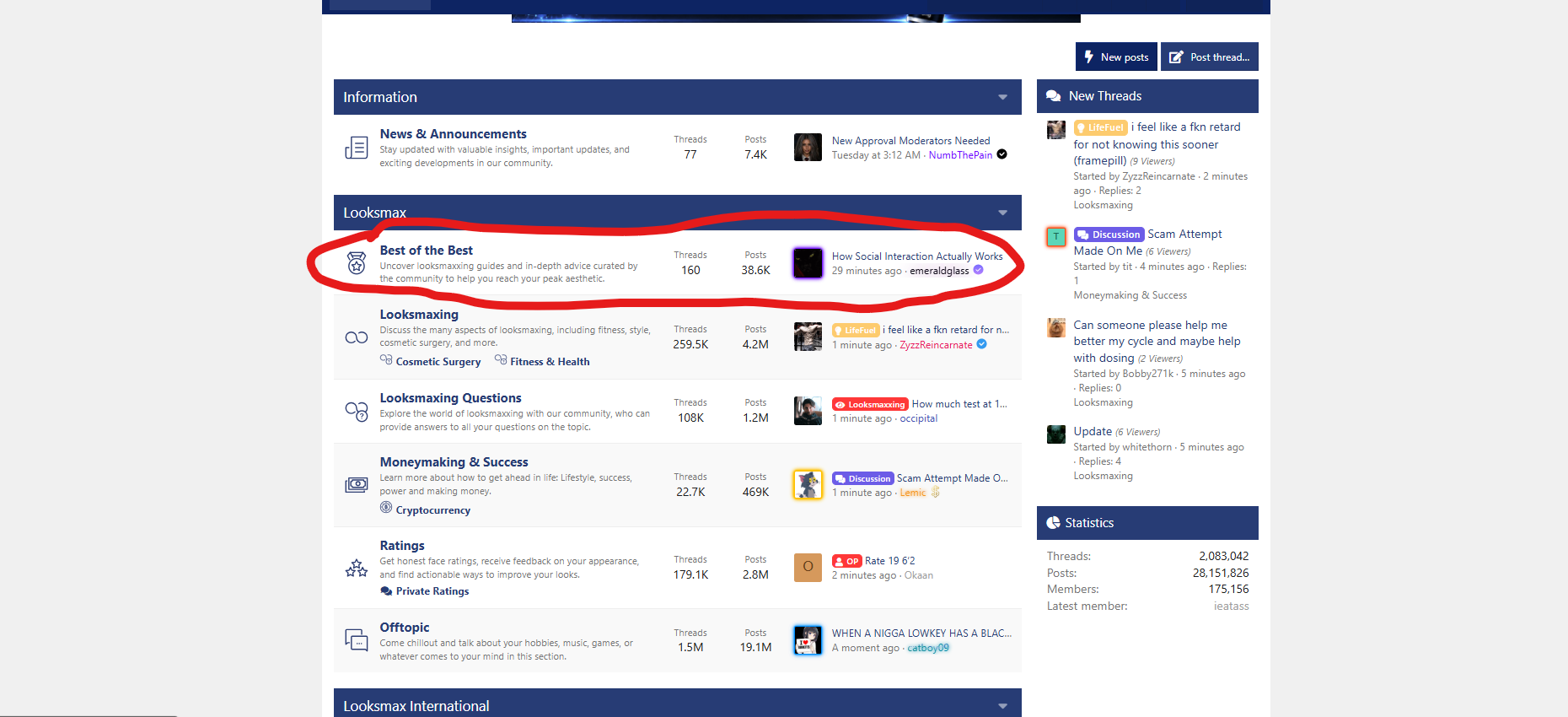Open How Social Interaction Actually Works thread
The image size is (1568, 717).
click(917, 256)
